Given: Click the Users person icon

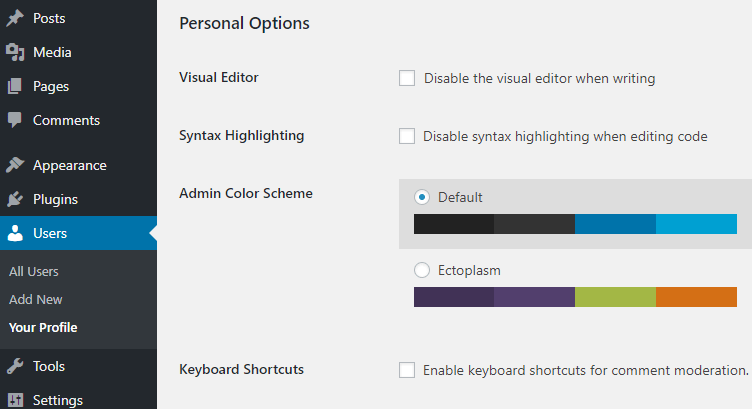Looking at the screenshot, I should click(x=15, y=233).
